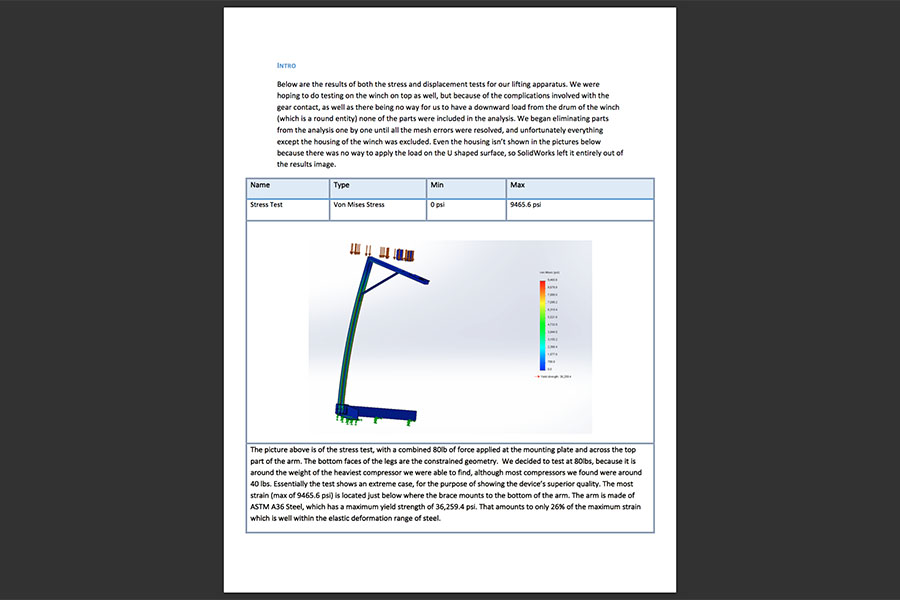The width and height of the screenshot is (900, 600).
Task: Click the green fixture markers at the base
Action: tap(373, 421)
